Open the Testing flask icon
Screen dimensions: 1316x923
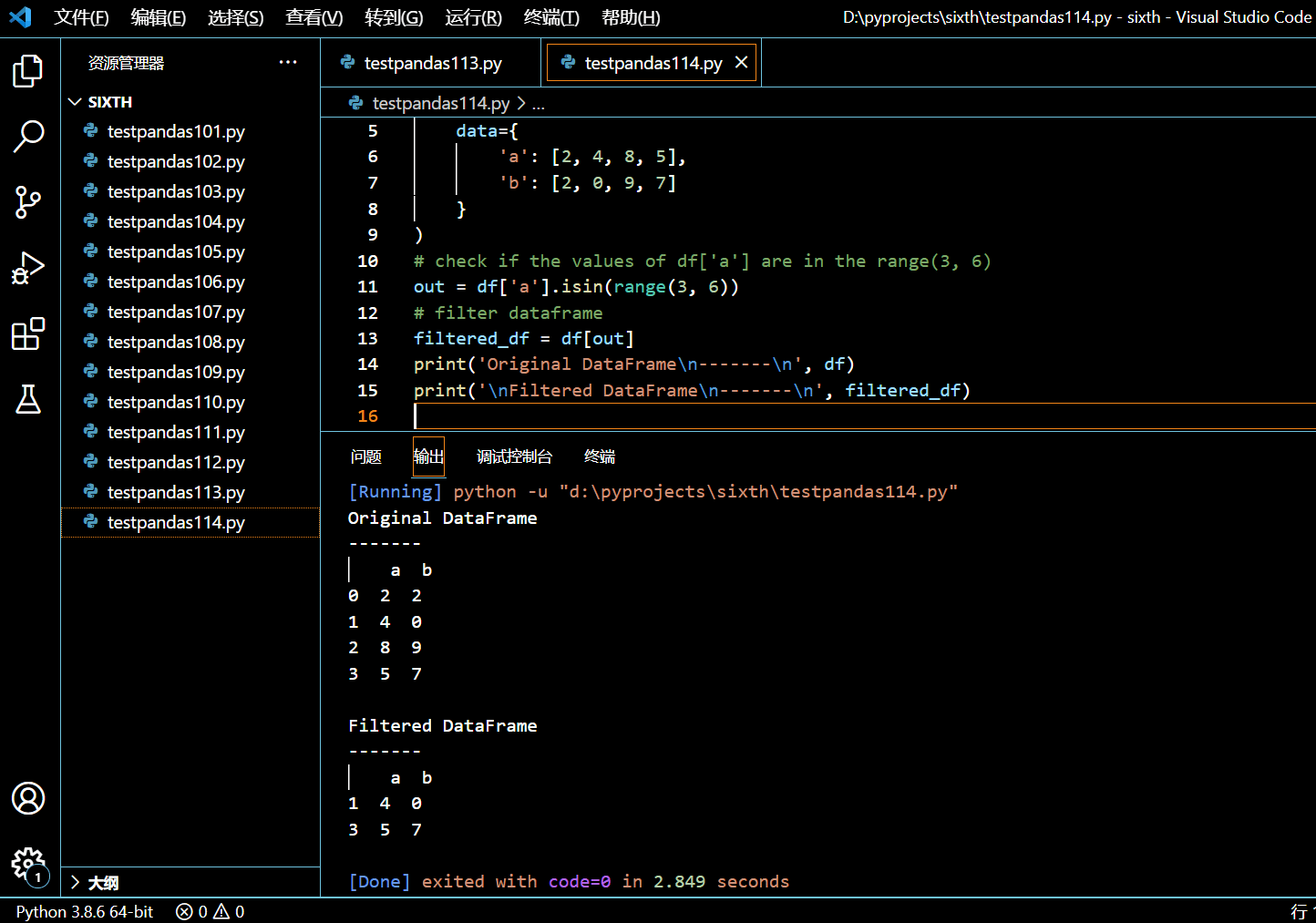click(x=28, y=399)
